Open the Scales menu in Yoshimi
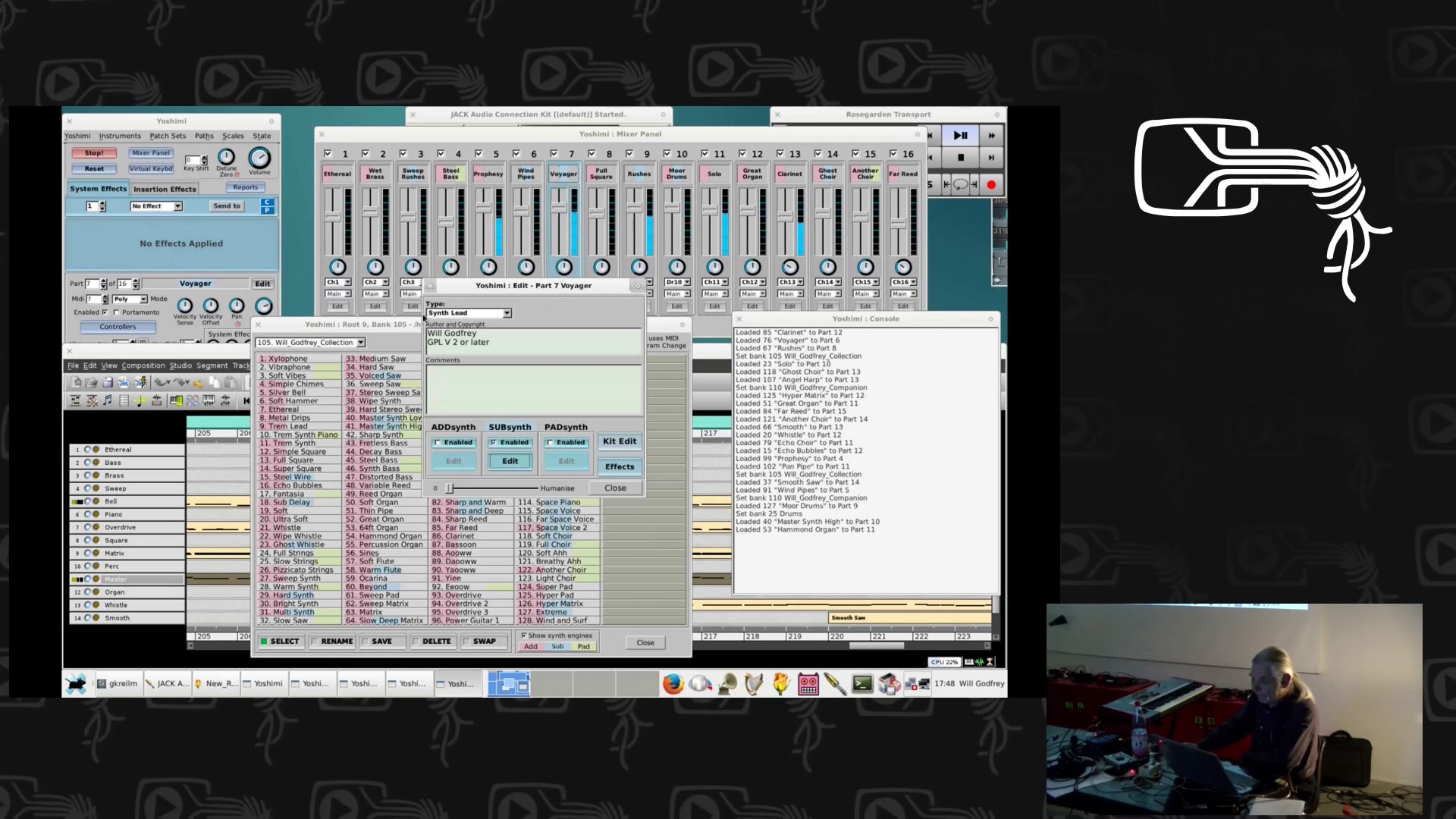 233,136
